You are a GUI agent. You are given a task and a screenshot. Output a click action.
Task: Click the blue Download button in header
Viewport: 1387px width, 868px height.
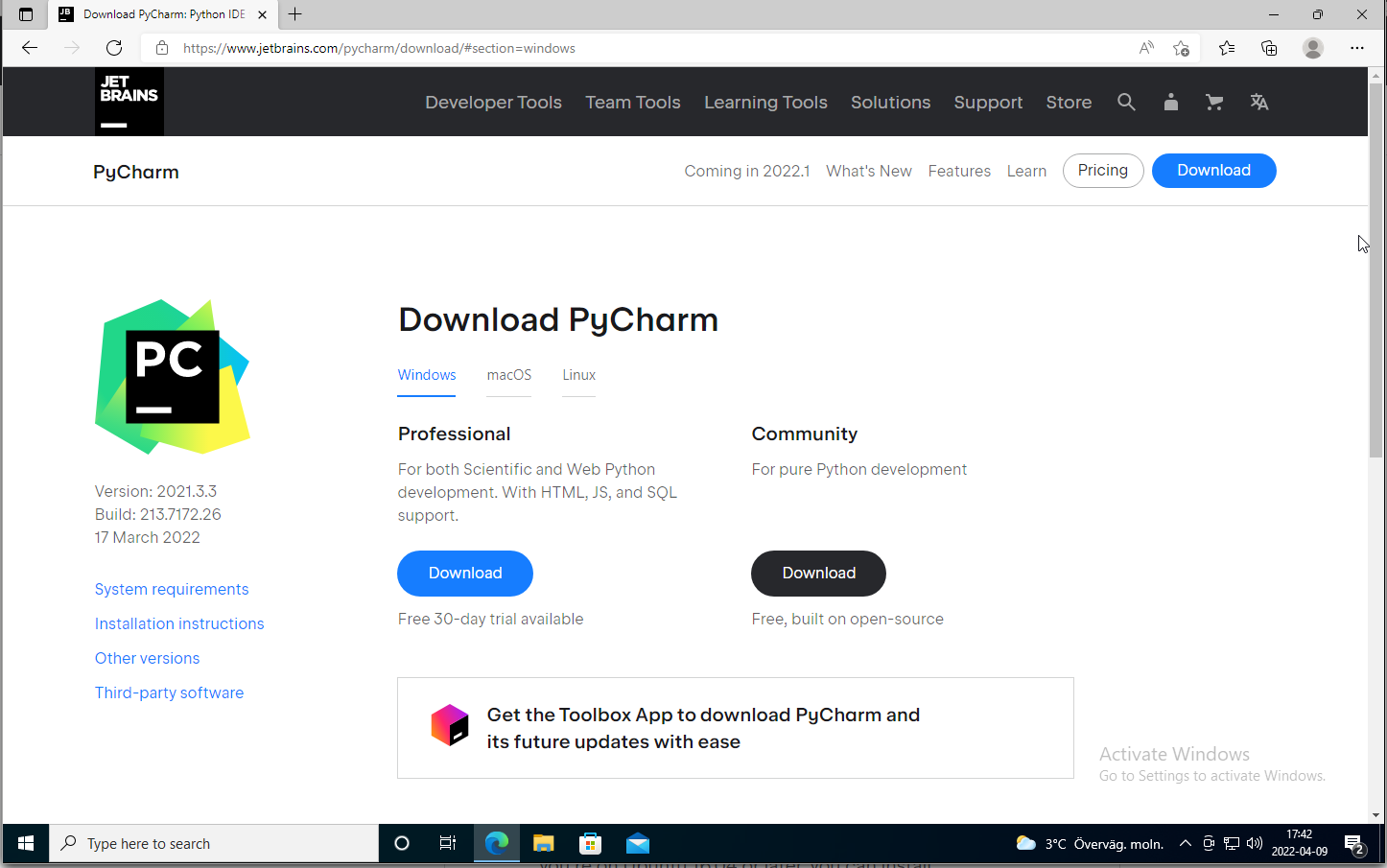[x=1213, y=171]
